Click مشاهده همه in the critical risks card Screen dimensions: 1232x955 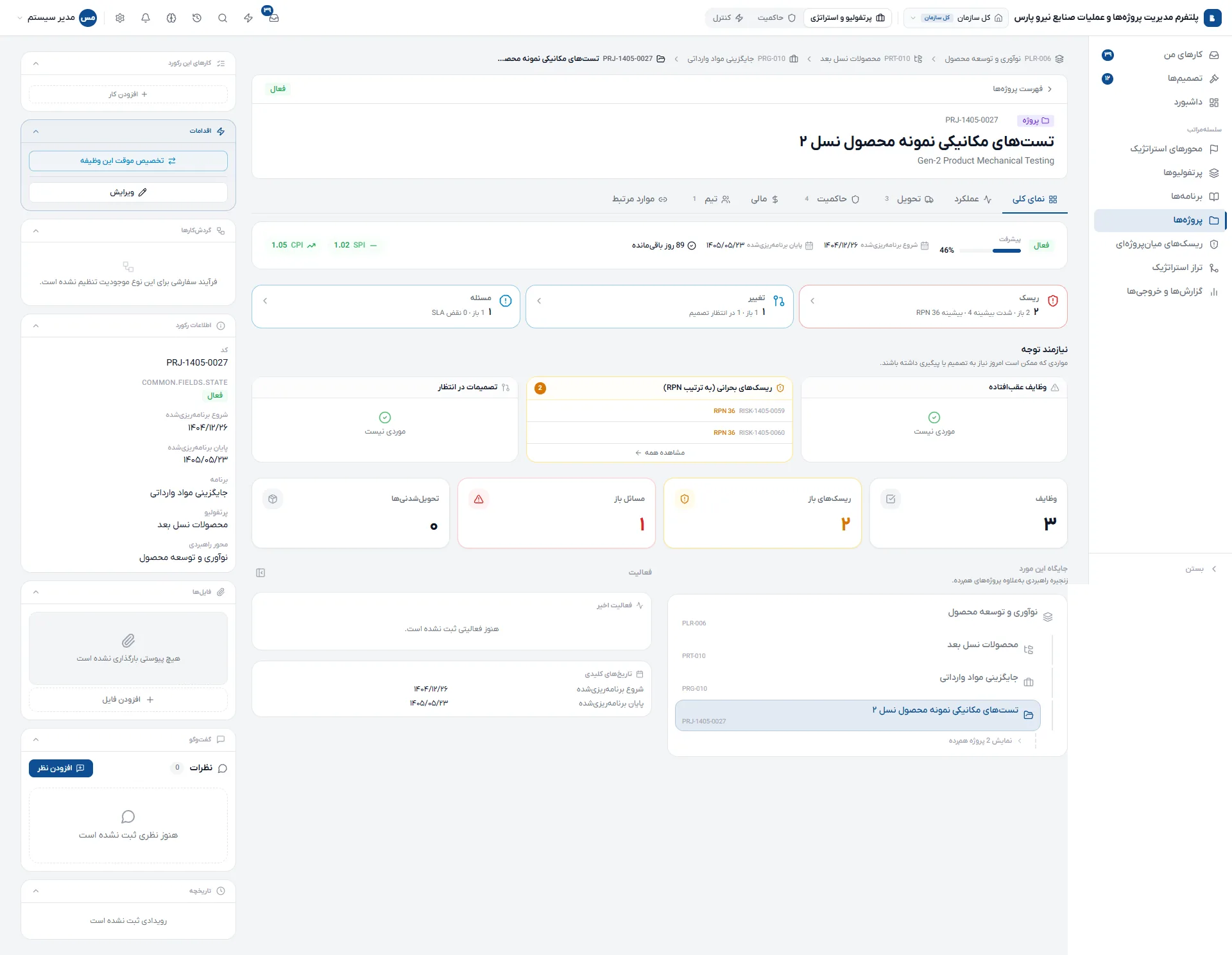point(660,453)
